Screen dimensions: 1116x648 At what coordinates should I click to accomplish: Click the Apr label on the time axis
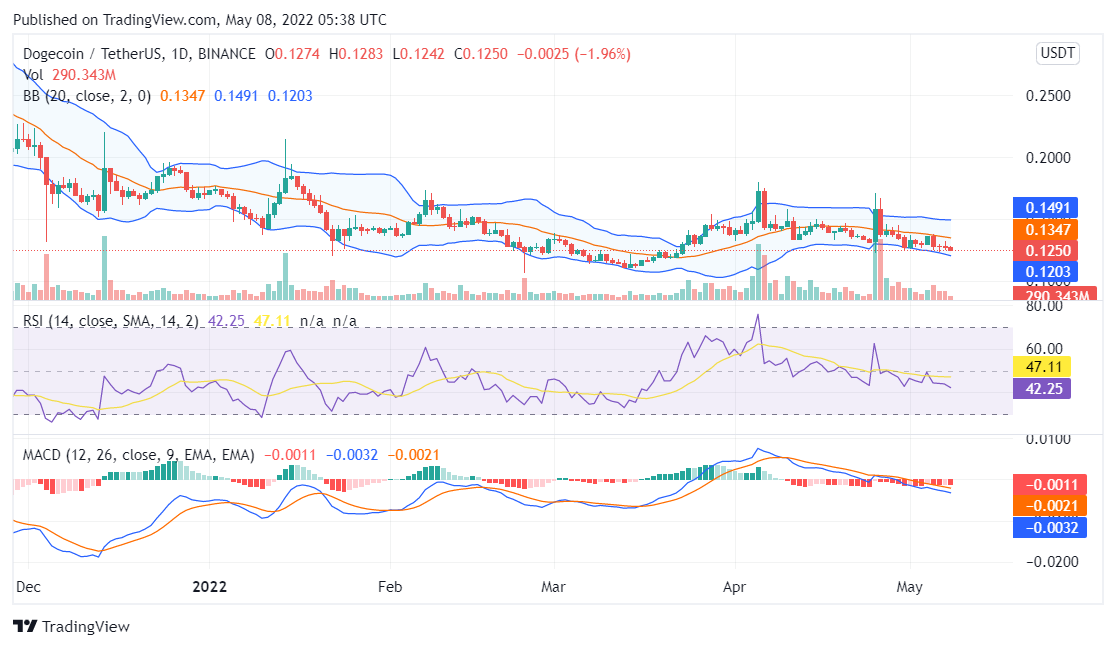[735, 588]
